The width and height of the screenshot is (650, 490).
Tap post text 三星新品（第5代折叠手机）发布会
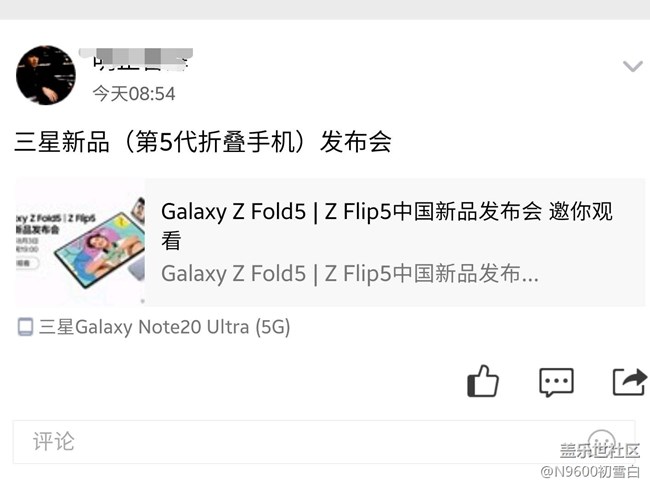[203, 142]
